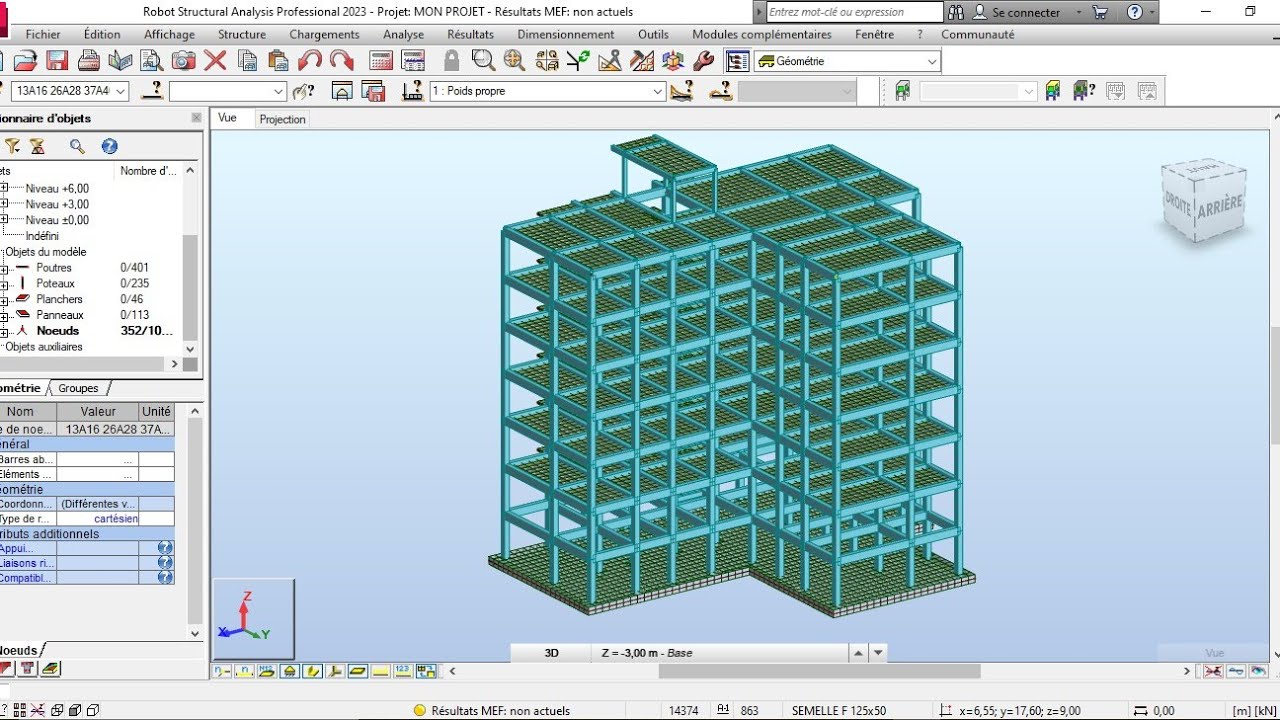Click SEMELLE F 125x50 status entry

[x=839, y=711]
